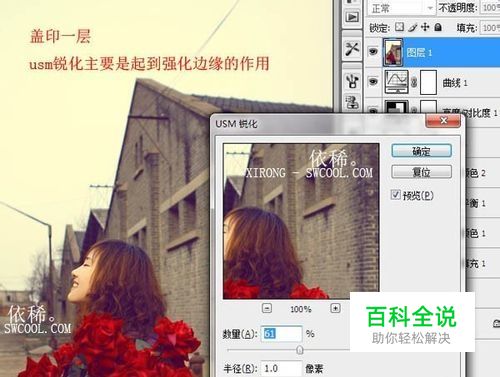This screenshot has height=377, width=500.
Task: Click 确定 in the USM dialog
Action: (421, 151)
